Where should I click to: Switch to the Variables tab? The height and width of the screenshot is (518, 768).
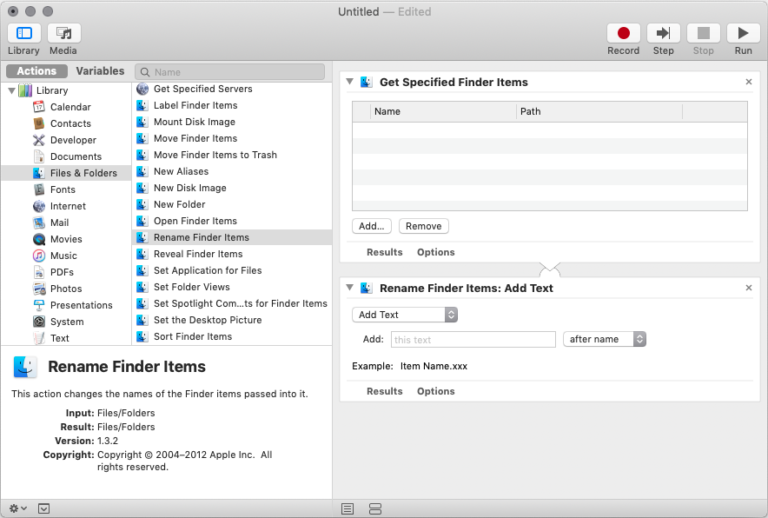click(x=100, y=71)
